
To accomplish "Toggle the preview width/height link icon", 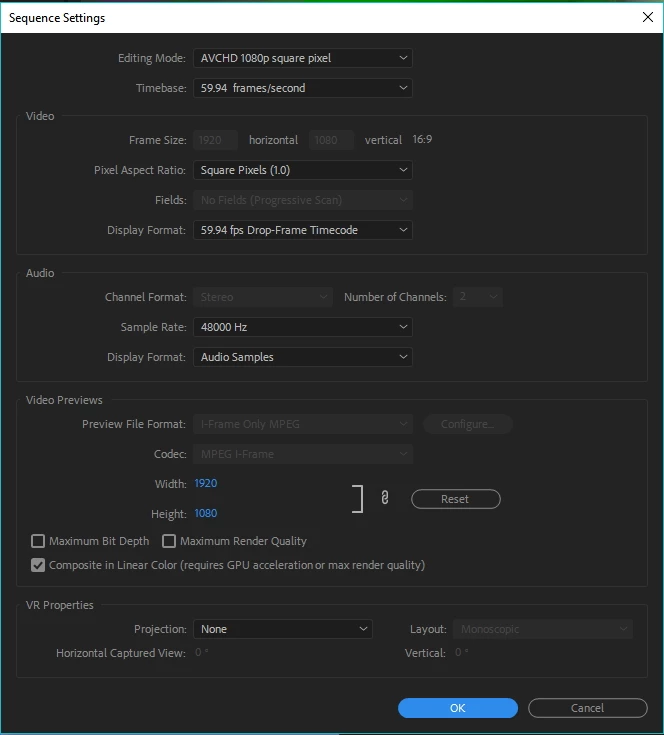I will tap(385, 498).
